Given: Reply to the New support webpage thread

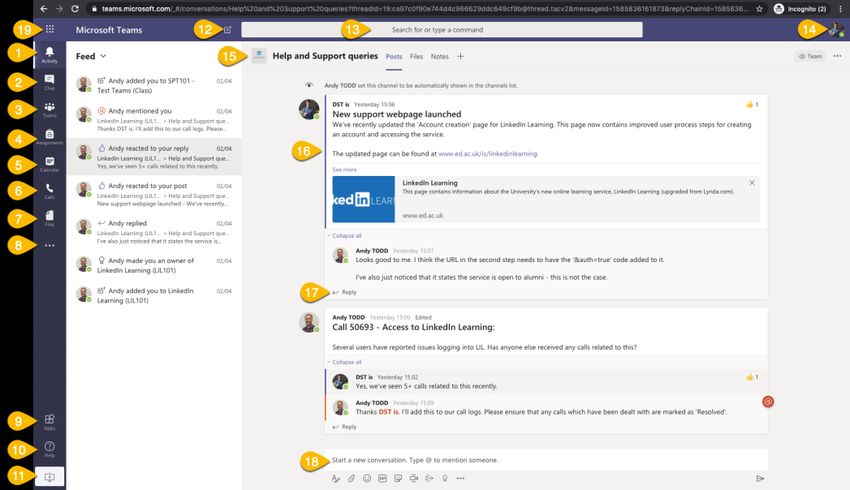Looking at the screenshot, I should pyautogui.click(x=345, y=292).
